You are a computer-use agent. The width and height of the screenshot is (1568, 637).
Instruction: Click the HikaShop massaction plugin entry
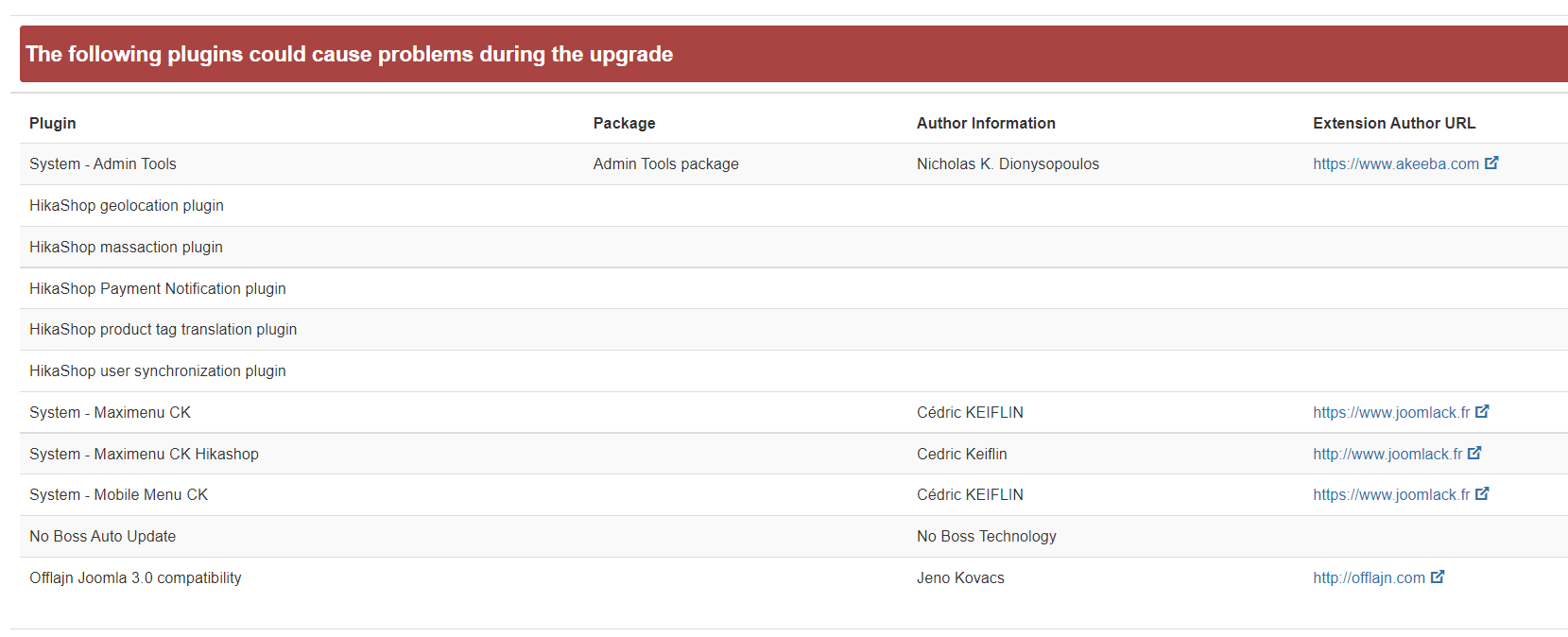coord(126,248)
